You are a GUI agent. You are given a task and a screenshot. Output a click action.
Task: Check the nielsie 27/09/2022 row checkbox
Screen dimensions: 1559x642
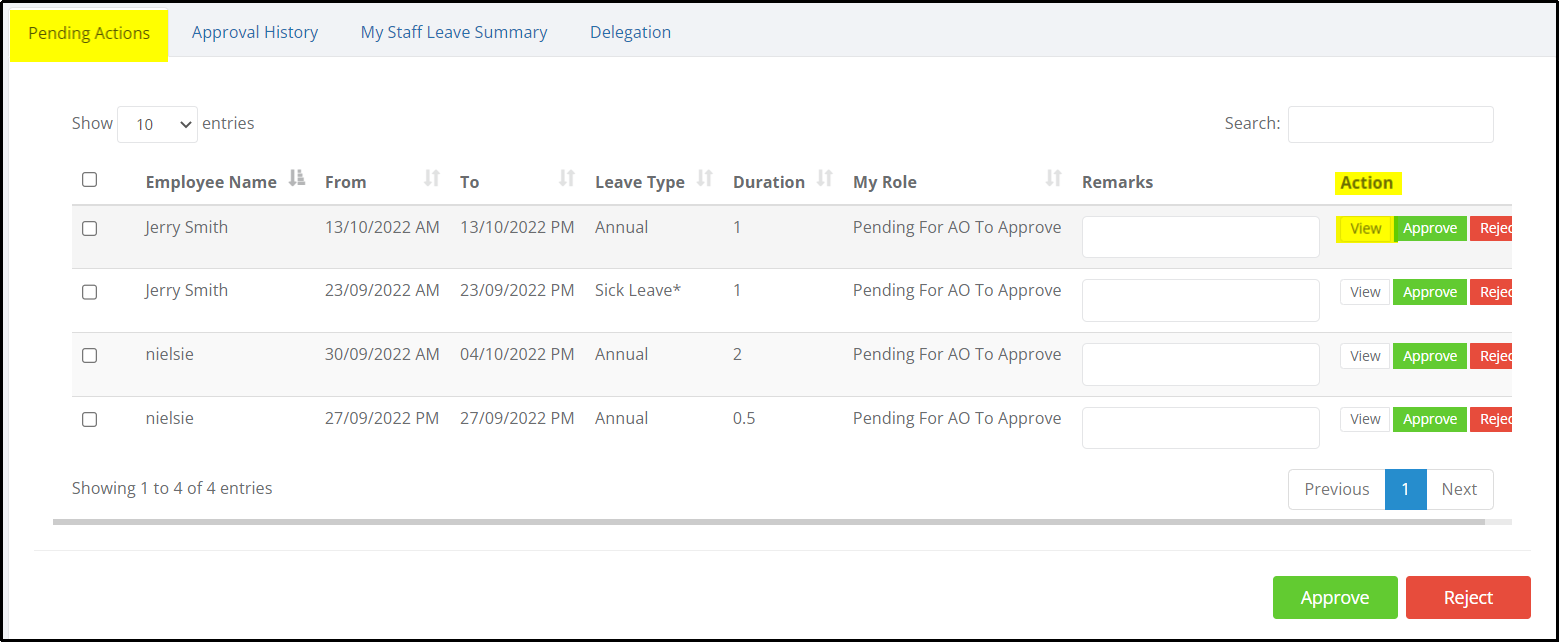pos(90,419)
